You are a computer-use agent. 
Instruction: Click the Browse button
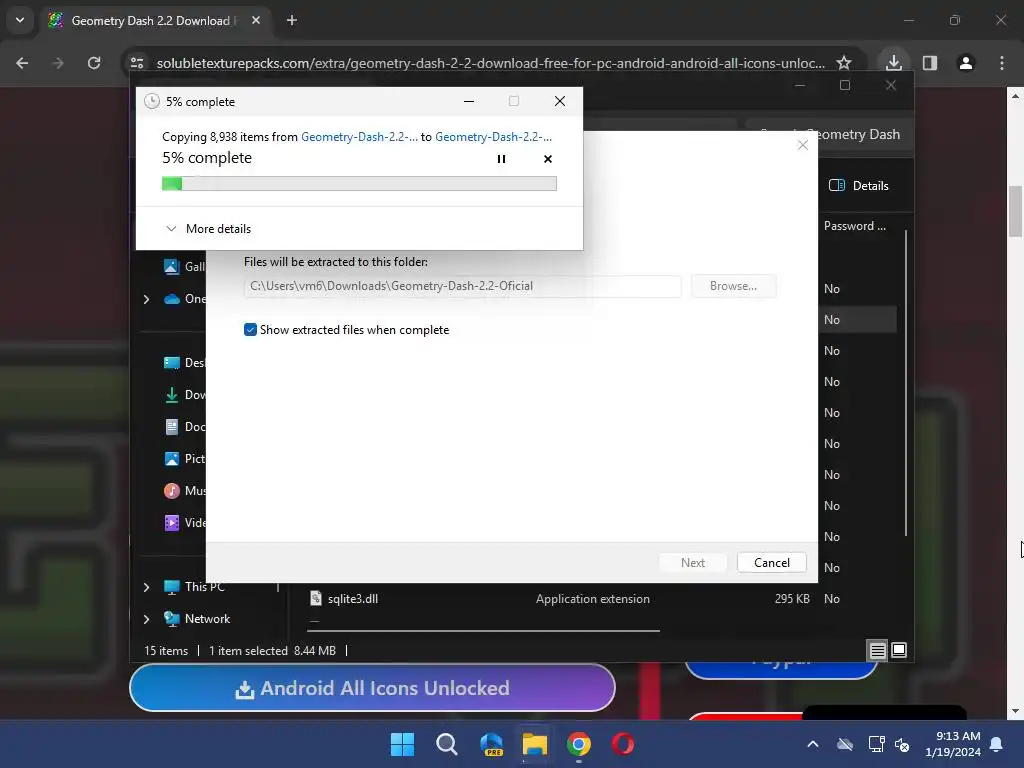[x=733, y=286]
